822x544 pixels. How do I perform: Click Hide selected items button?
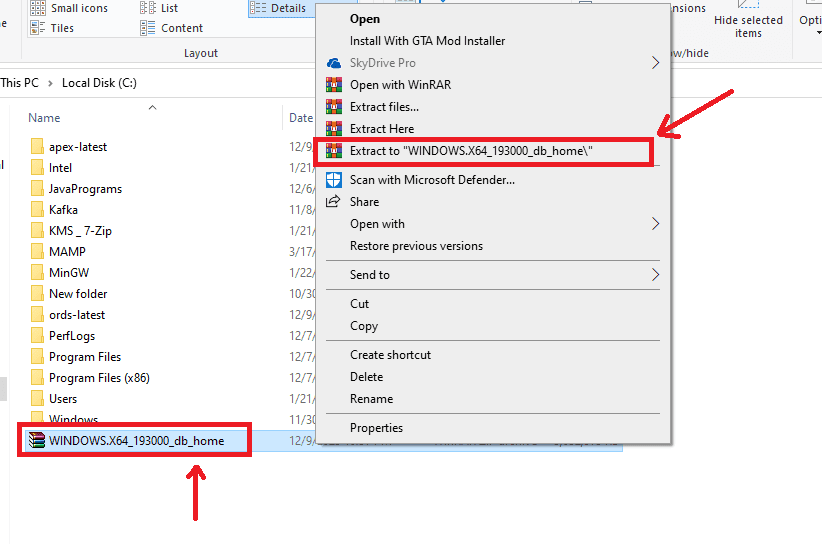point(748,27)
